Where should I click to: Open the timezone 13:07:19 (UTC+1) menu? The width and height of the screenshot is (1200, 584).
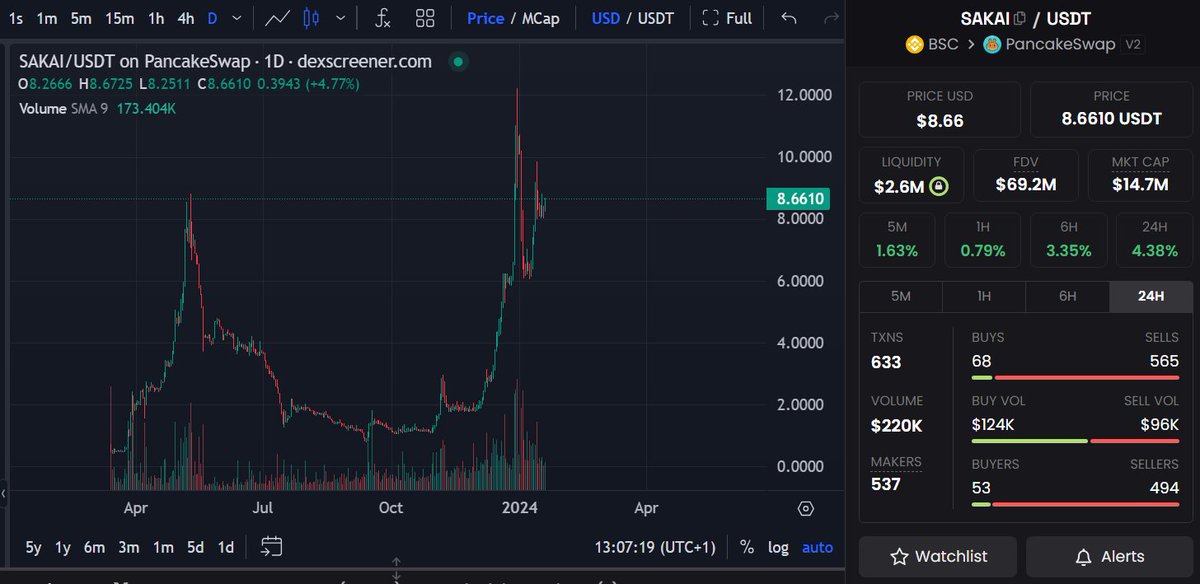[655, 547]
